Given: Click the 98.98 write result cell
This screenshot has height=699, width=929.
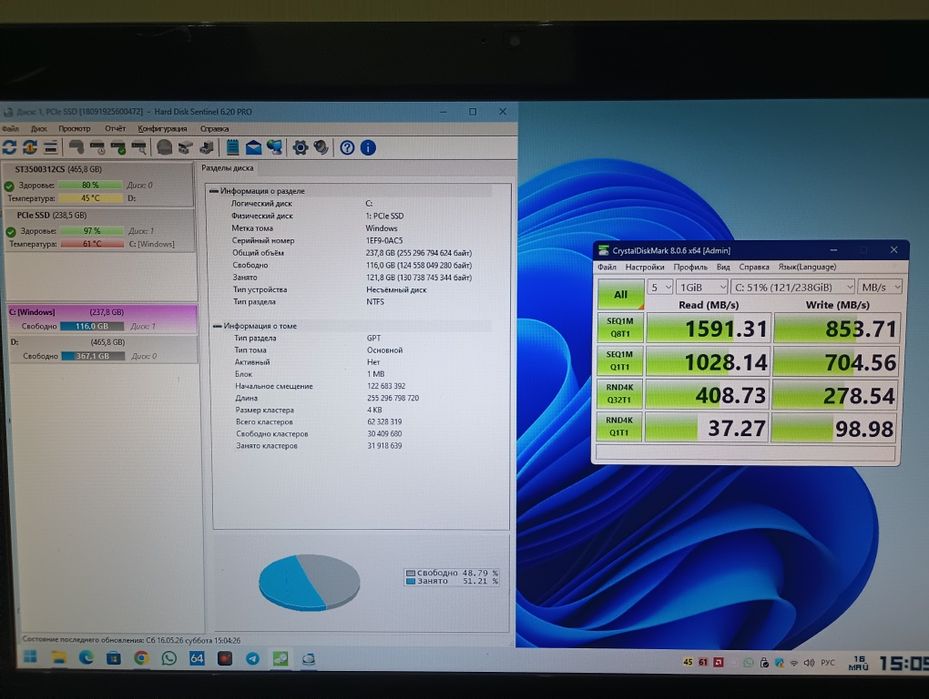Looking at the screenshot, I should coord(835,428).
